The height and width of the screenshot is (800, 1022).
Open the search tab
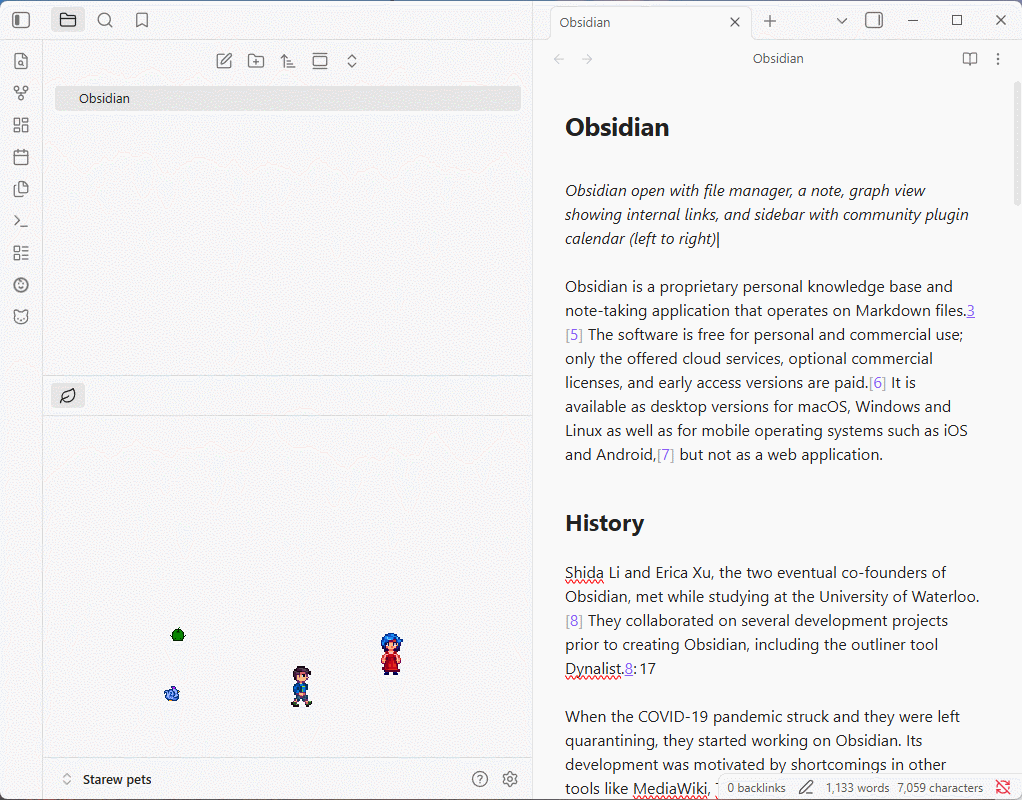pyautogui.click(x=105, y=20)
